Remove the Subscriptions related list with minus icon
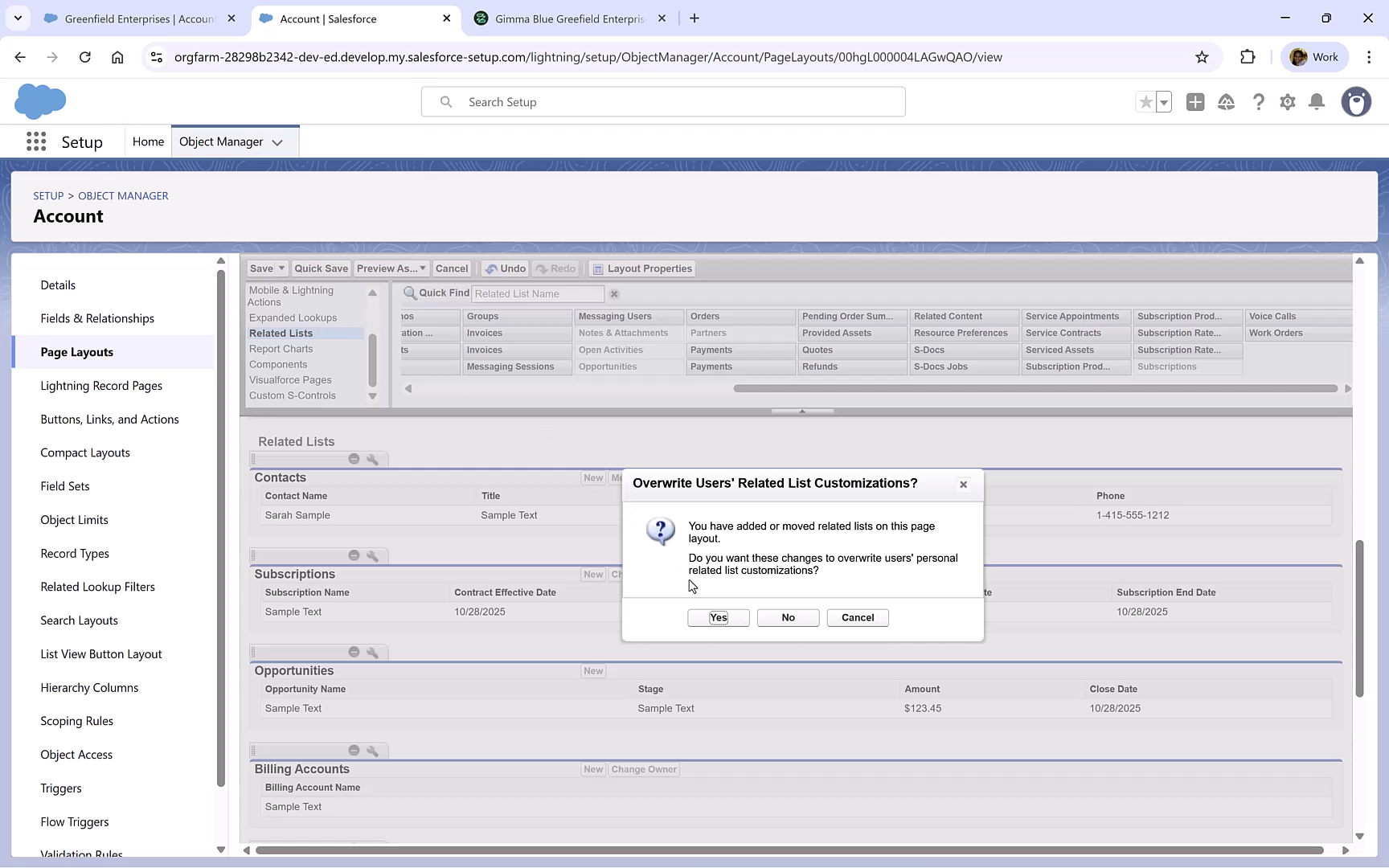Viewport: 1389px width, 868px height. point(354,555)
